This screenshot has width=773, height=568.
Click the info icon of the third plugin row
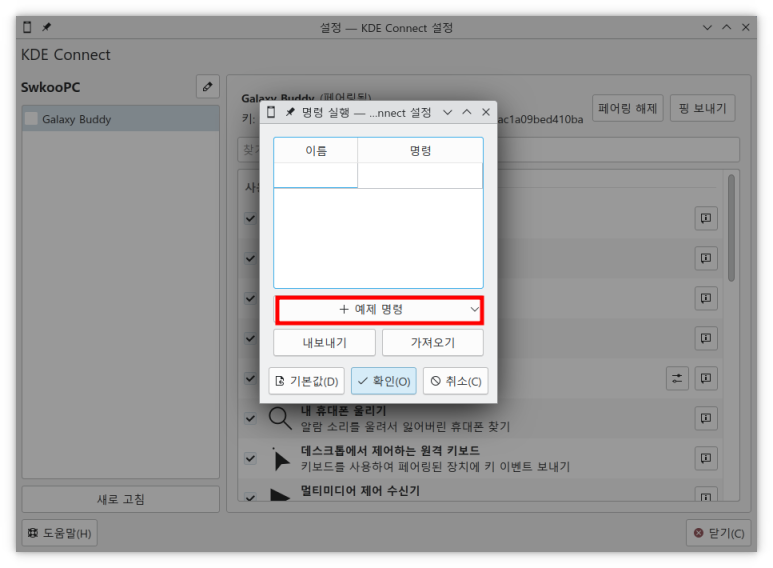pos(706,298)
